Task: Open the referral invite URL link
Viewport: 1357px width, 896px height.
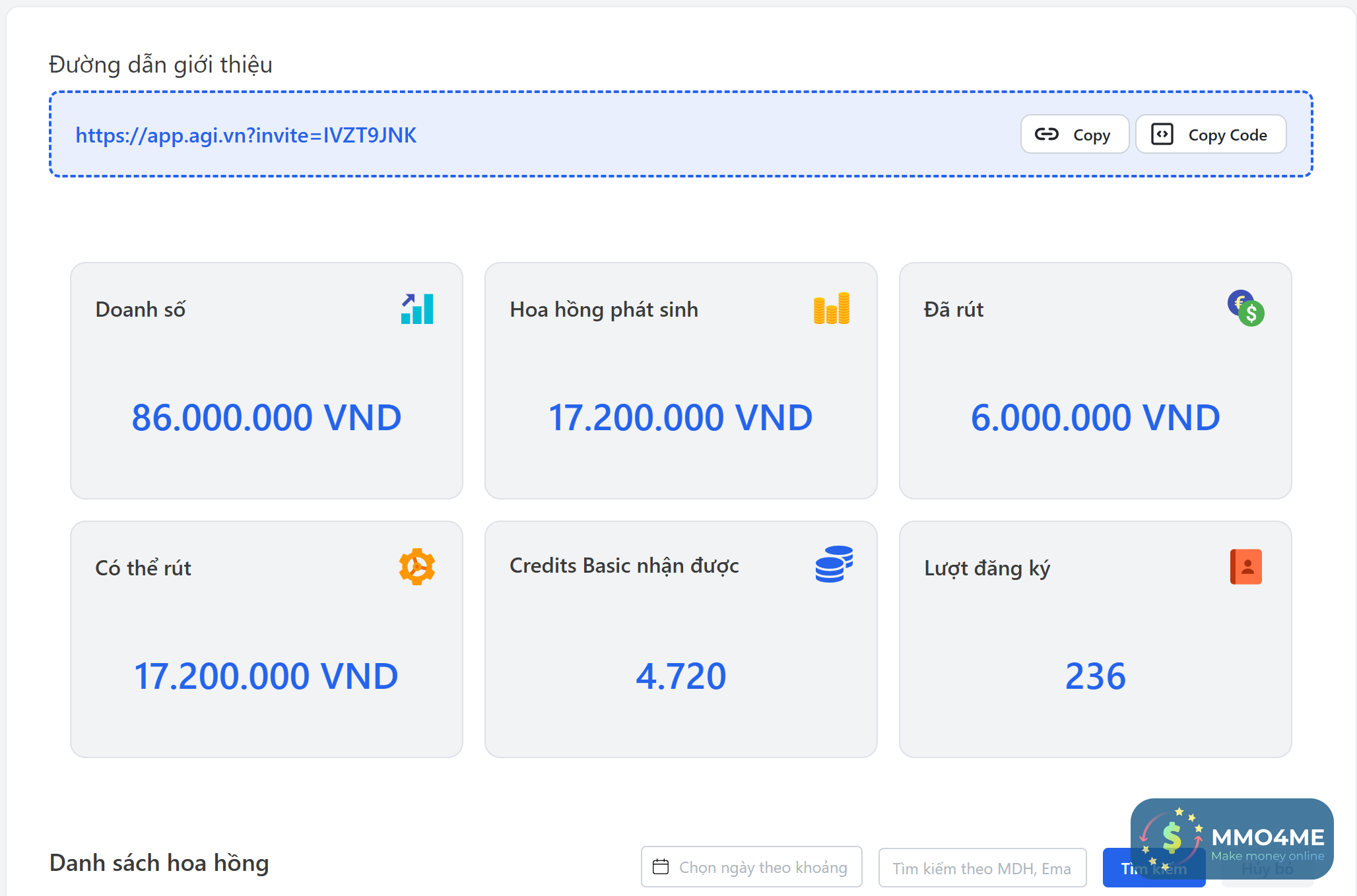Action: tap(246, 135)
